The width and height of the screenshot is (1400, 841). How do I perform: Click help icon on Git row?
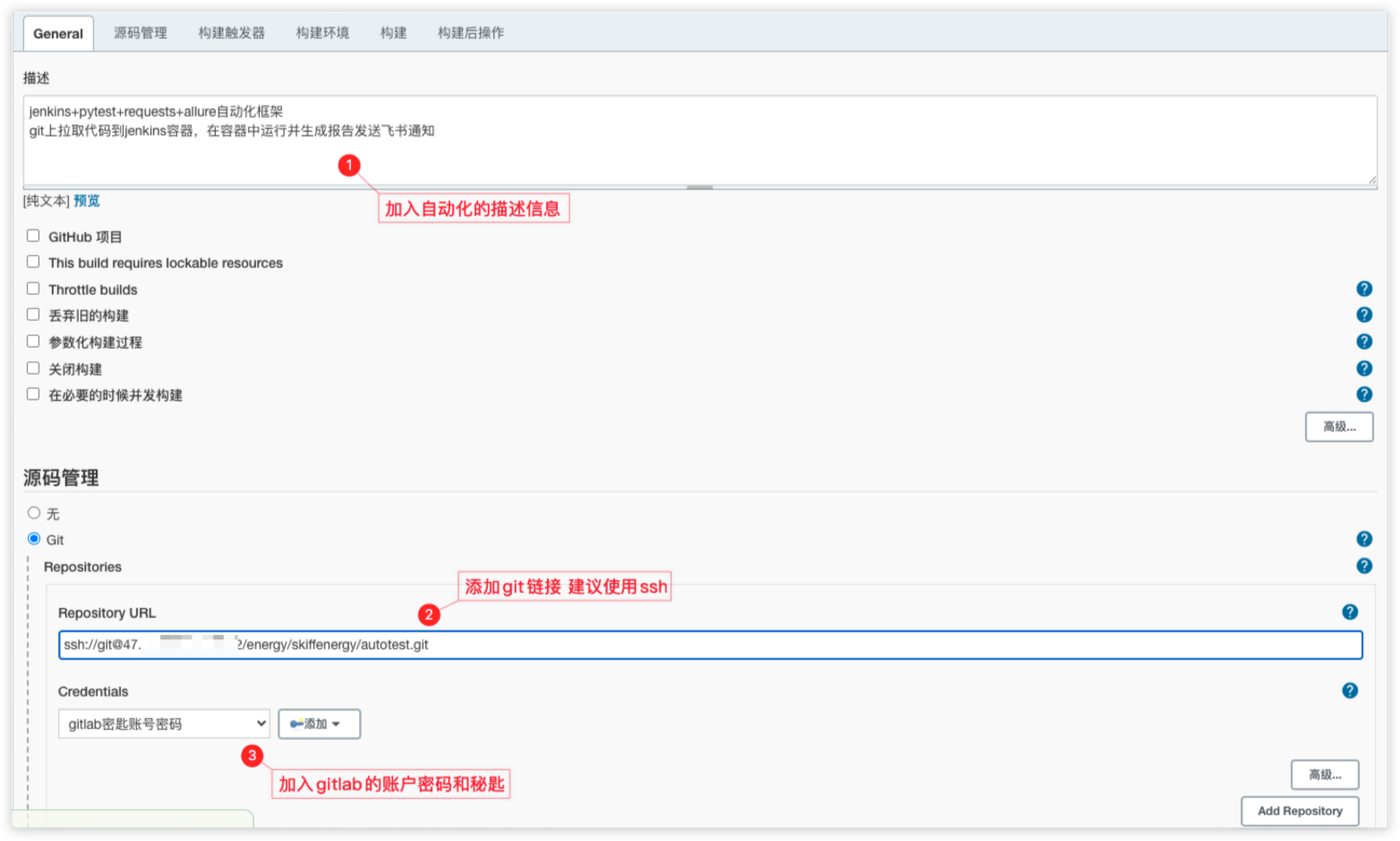click(x=1364, y=538)
